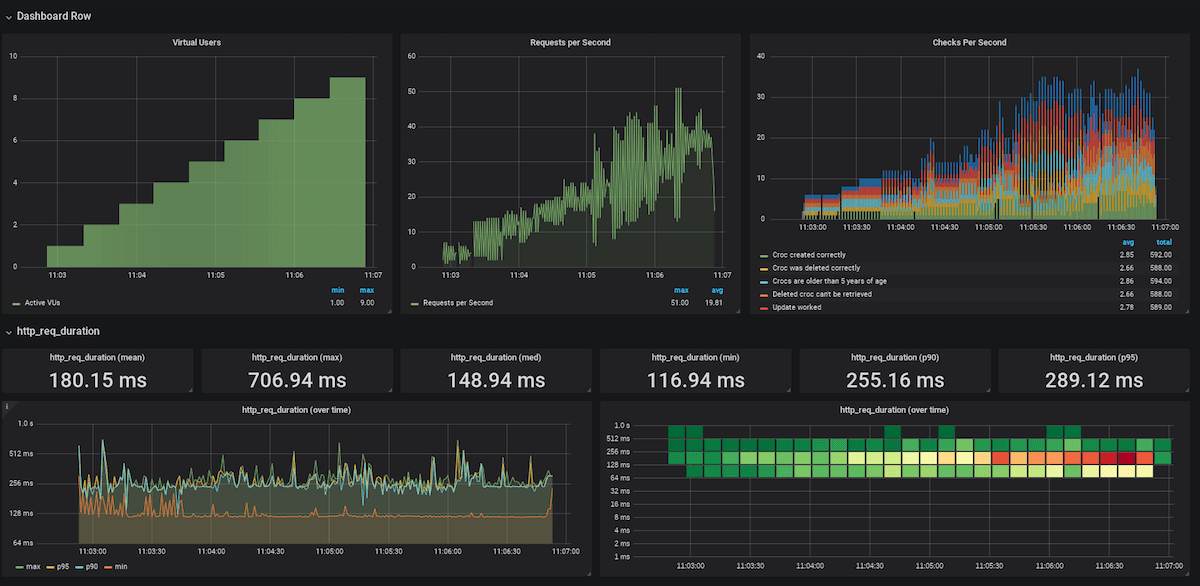
Task: Open the line graph over time panel title
Action: [296, 410]
